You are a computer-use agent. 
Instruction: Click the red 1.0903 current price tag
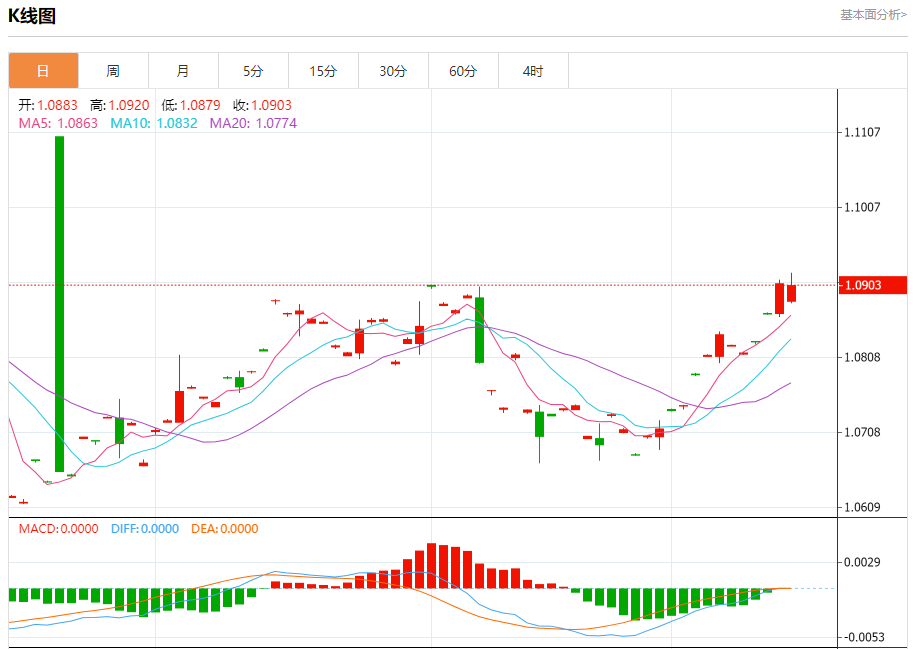[872, 285]
